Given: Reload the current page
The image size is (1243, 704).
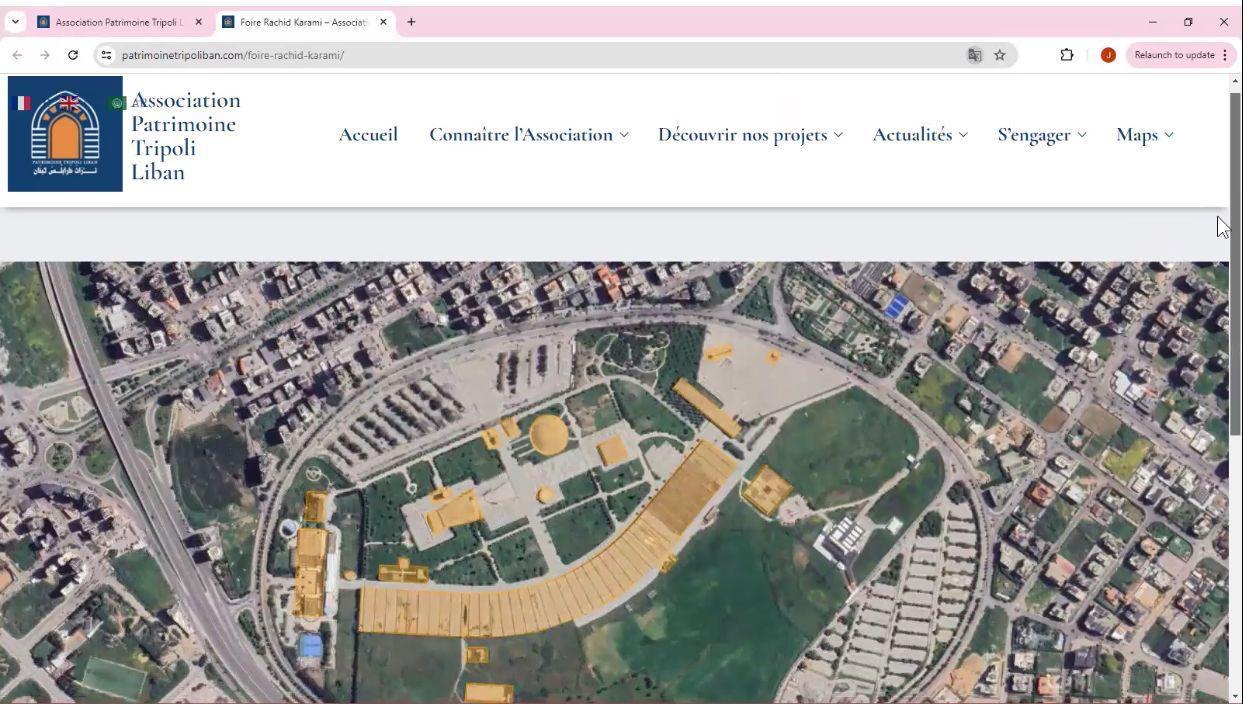Looking at the screenshot, I should pyautogui.click(x=73, y=55).
